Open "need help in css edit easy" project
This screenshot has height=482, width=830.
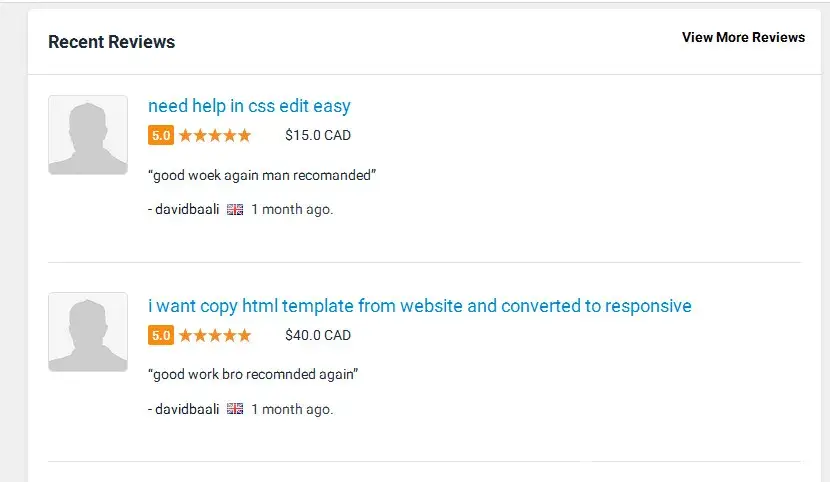coord(249,106)
